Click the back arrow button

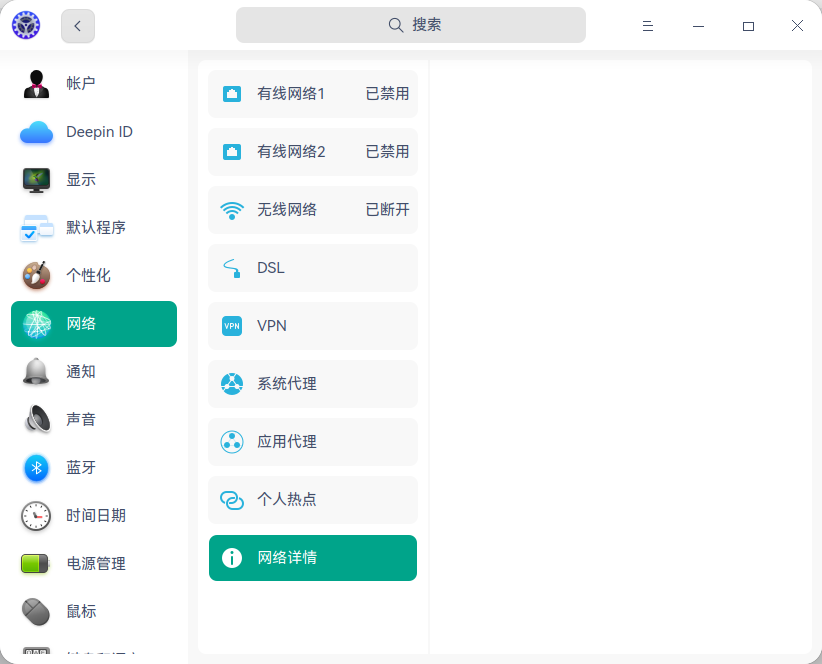pos(78,26)
